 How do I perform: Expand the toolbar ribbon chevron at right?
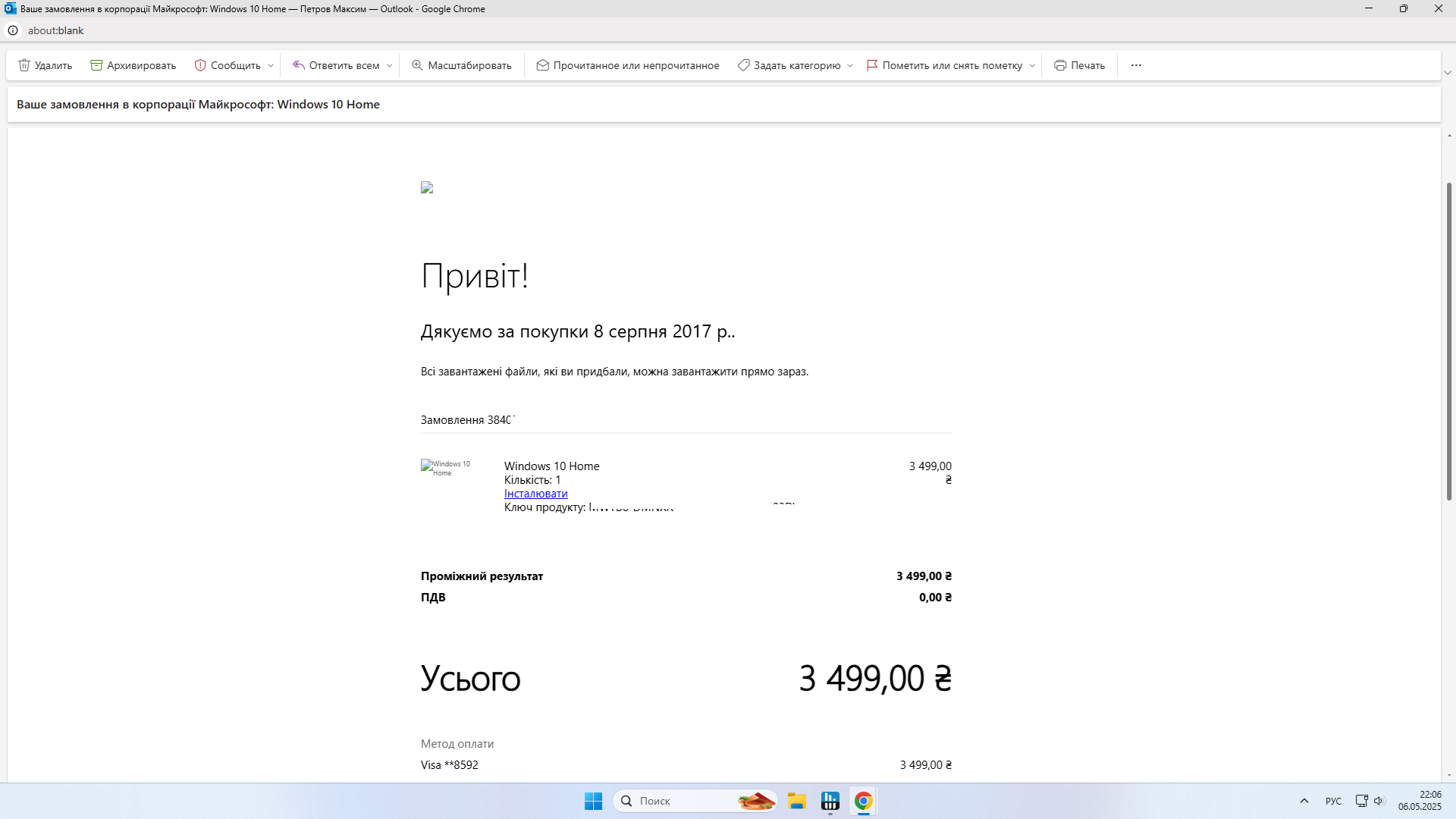point(1448,73)
